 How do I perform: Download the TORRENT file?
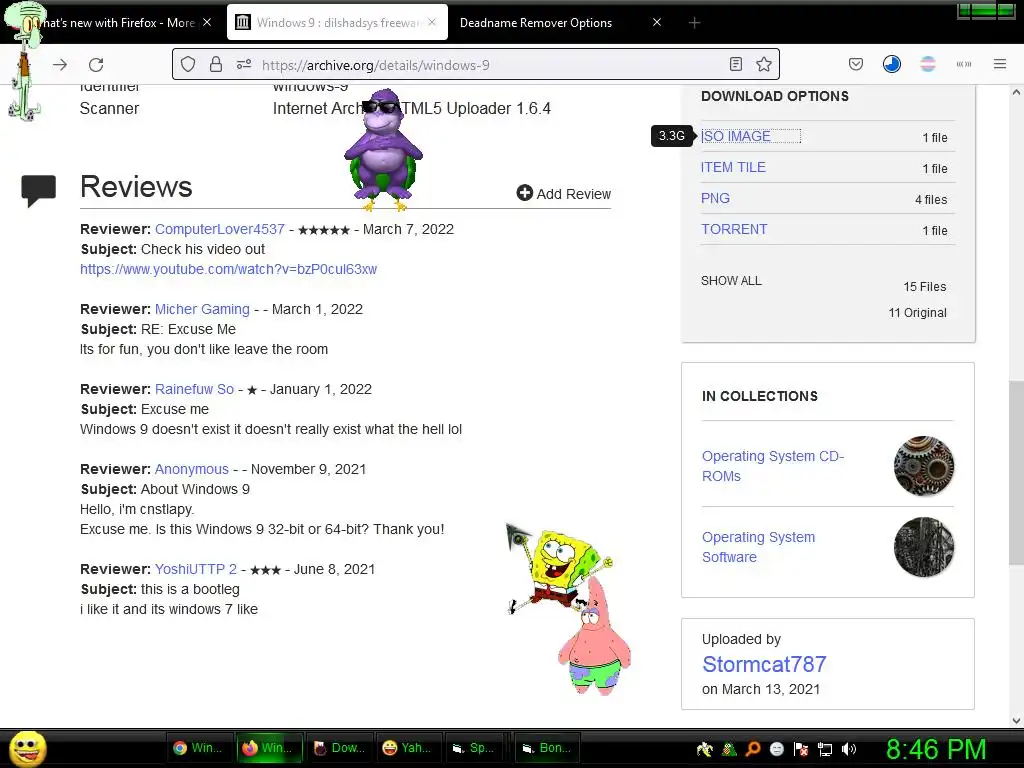(734, 229)
